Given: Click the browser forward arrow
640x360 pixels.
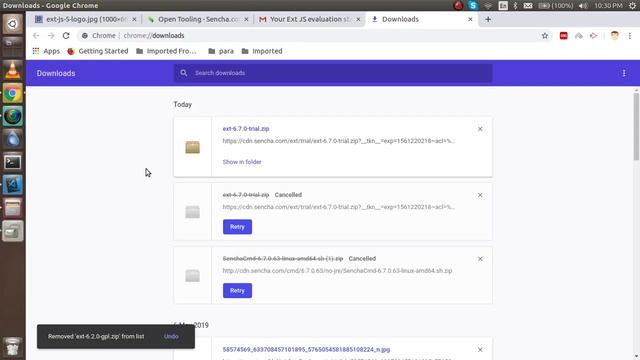Looking at the screenshot, I should (x=51, y=36).
